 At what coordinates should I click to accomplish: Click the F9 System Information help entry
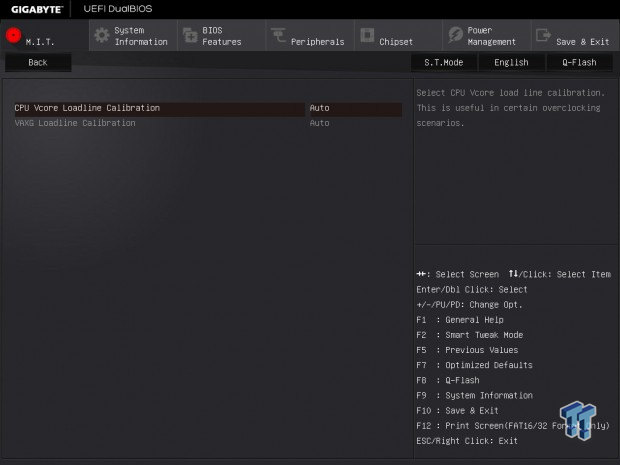click(x=474, y=395)
